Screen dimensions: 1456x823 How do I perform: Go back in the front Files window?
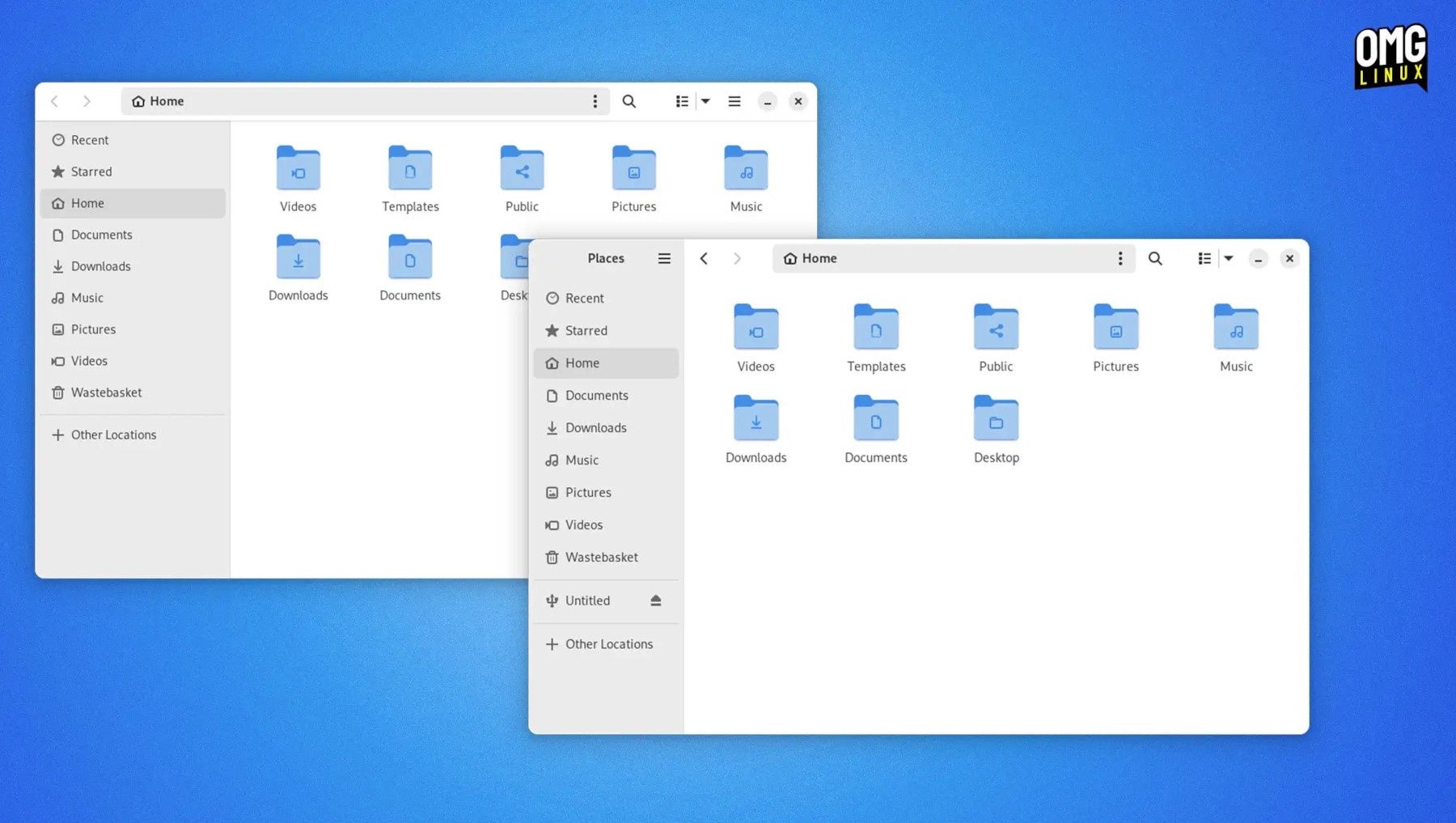[x=704, y=258]
